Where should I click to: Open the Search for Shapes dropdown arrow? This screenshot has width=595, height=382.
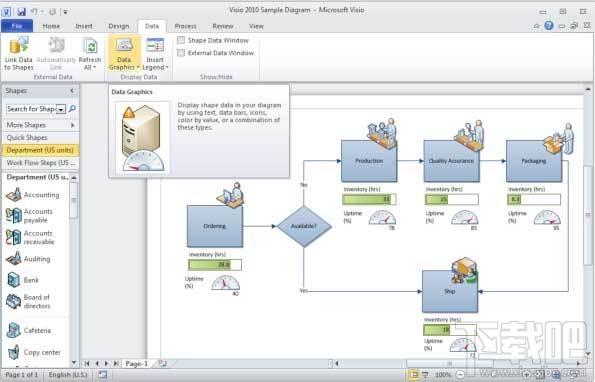coord(61,109)
